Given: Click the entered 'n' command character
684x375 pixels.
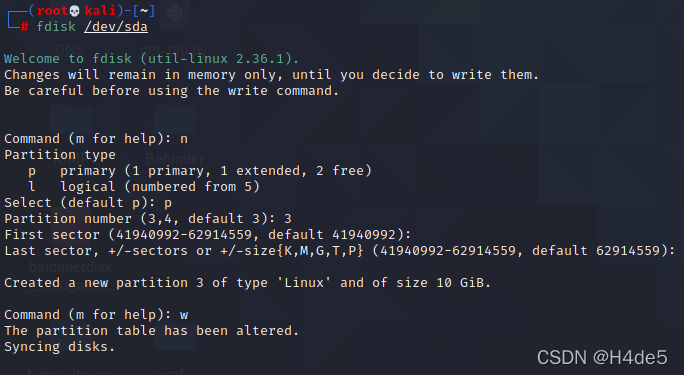Looking at the screenshot, I should click(184, 139).
